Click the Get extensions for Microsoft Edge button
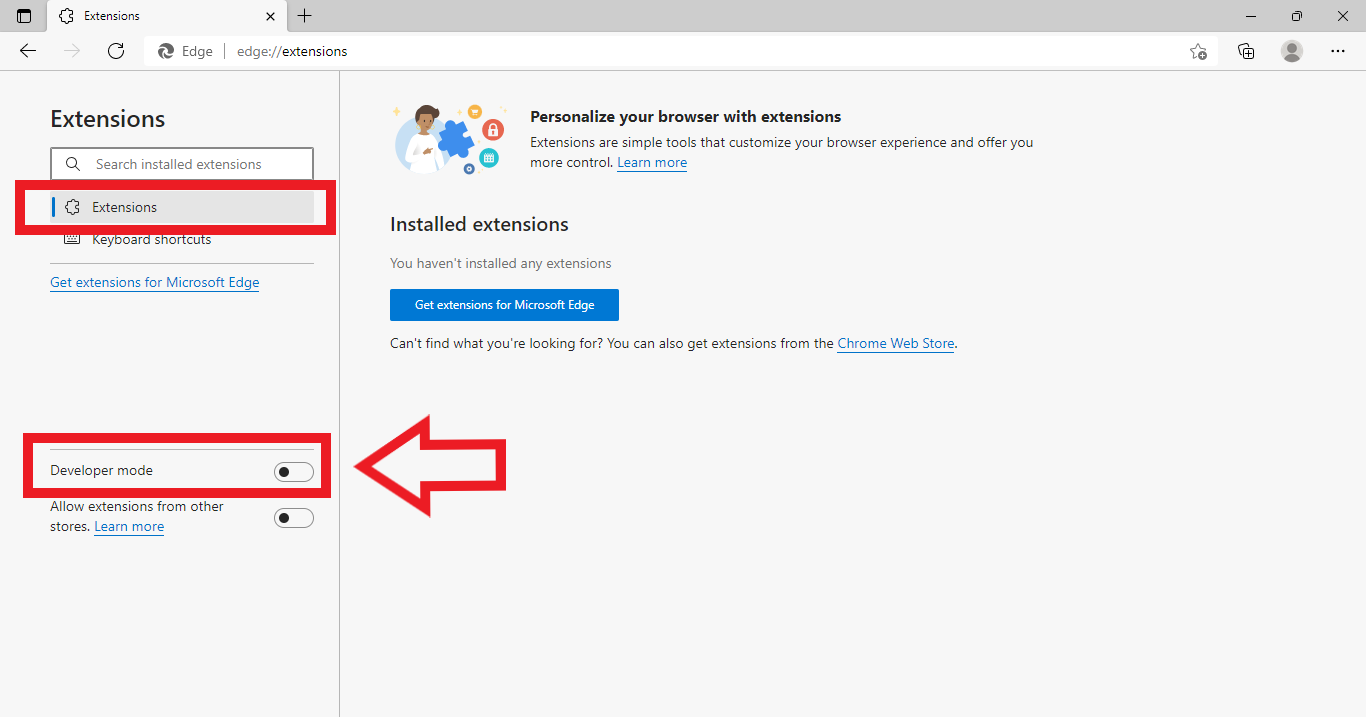Image resolution: width=1366 pixels, height=717 pixels. click(x=504, y=304)
